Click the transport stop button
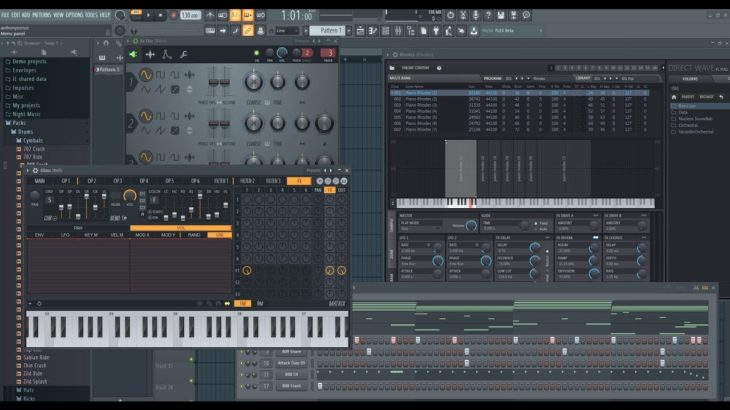This screenshot has width=730, height=410. pyautogui.click(x=160, y=15)
